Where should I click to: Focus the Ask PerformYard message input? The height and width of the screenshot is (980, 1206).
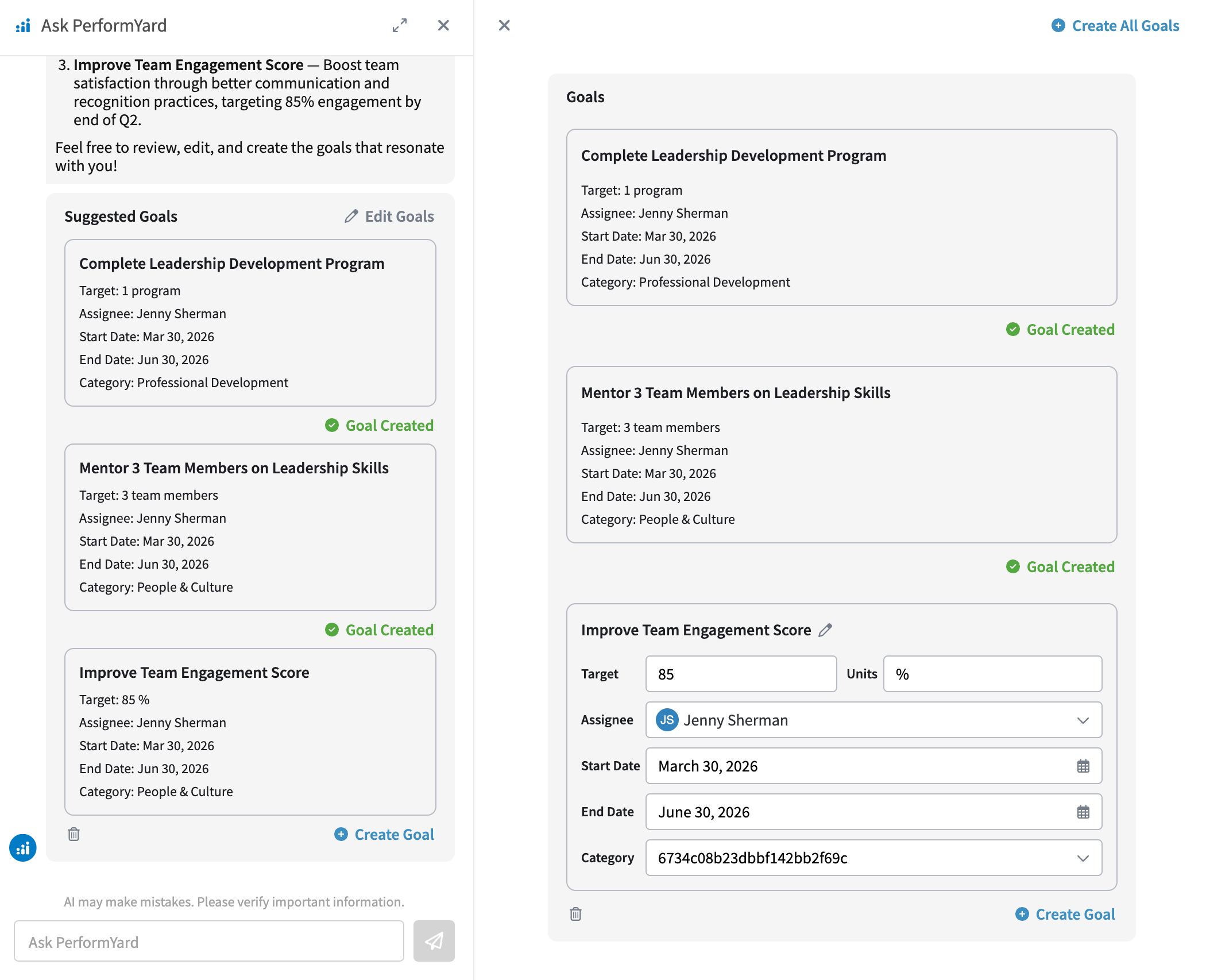pos(209,942)
